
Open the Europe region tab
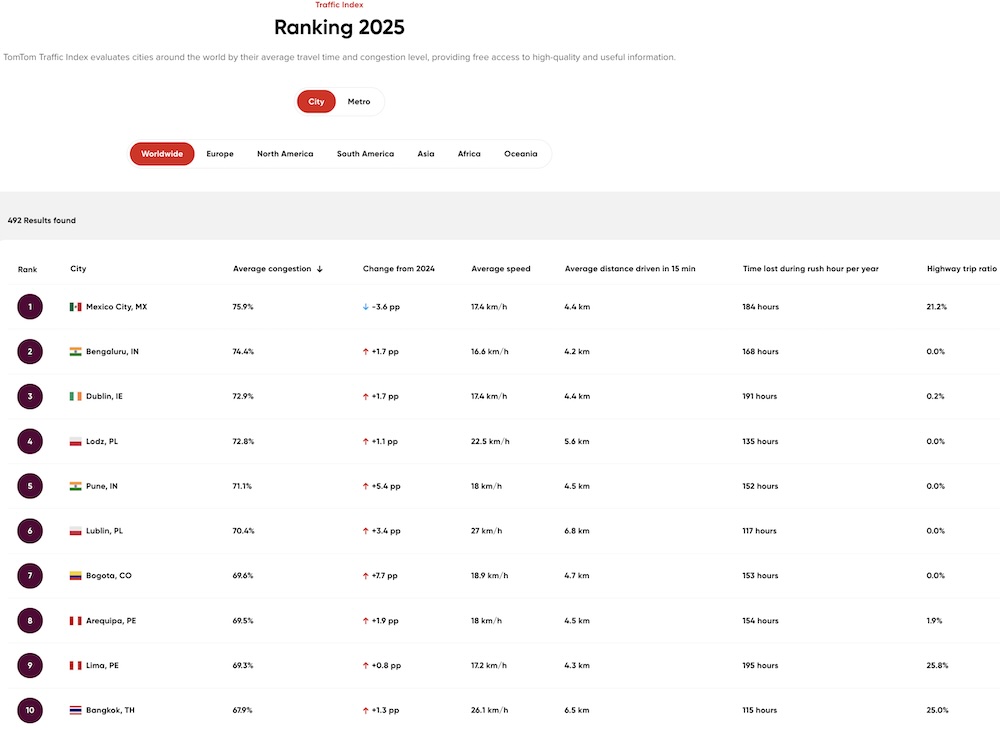click(220, 154)
